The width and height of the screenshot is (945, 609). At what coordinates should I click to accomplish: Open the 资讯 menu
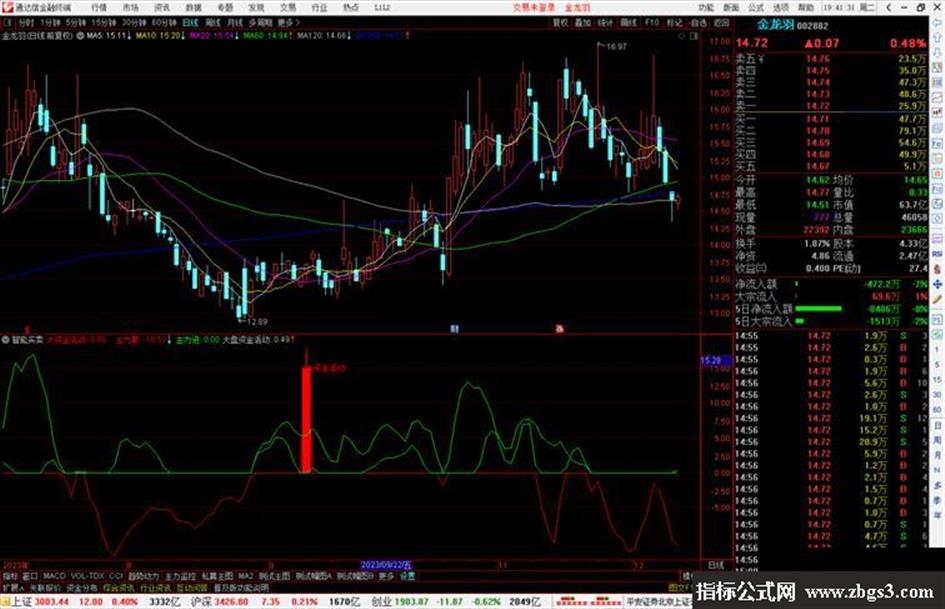click(x=162, y=7)
